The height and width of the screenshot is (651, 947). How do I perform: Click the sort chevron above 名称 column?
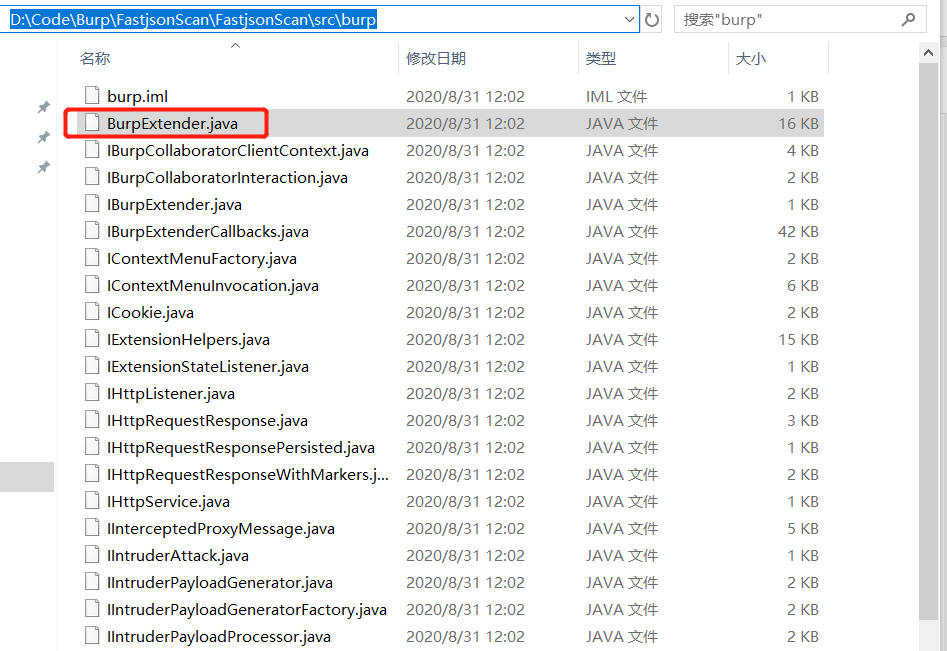pos(235,44)
